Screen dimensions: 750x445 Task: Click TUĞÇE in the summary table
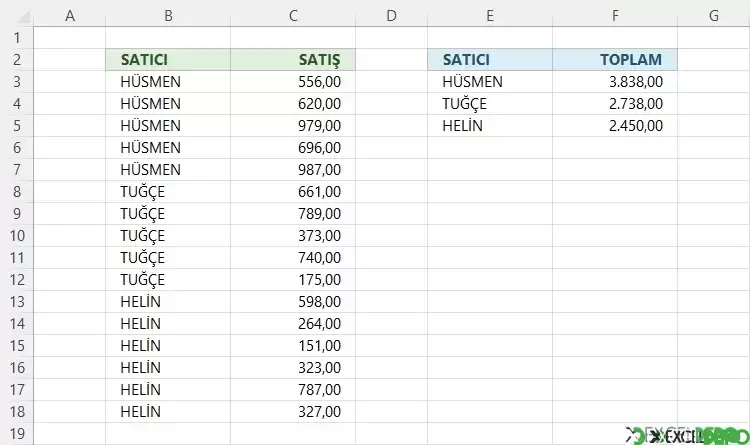point(490,104)
